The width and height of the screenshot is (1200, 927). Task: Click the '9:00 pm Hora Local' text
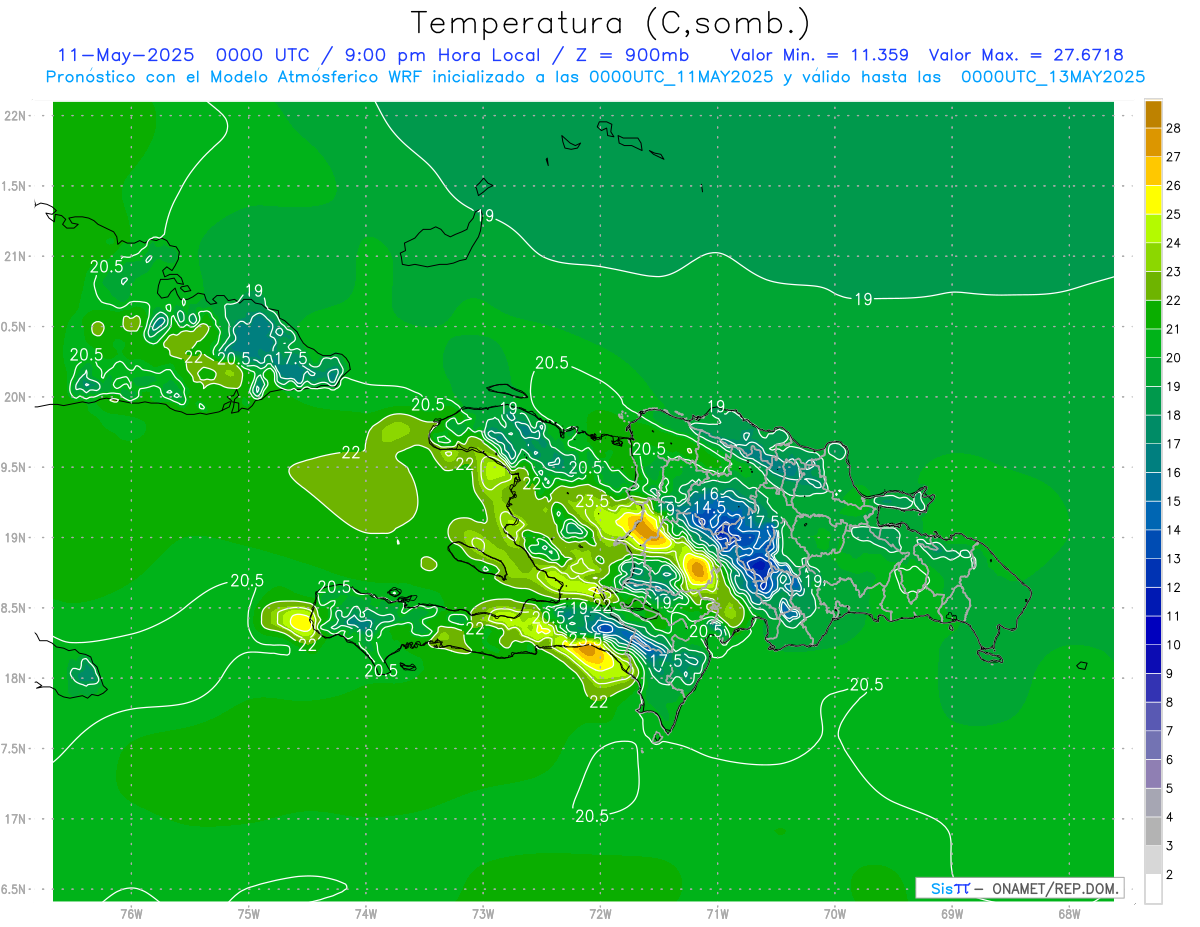pyautogui.click(x=447, y=55)
